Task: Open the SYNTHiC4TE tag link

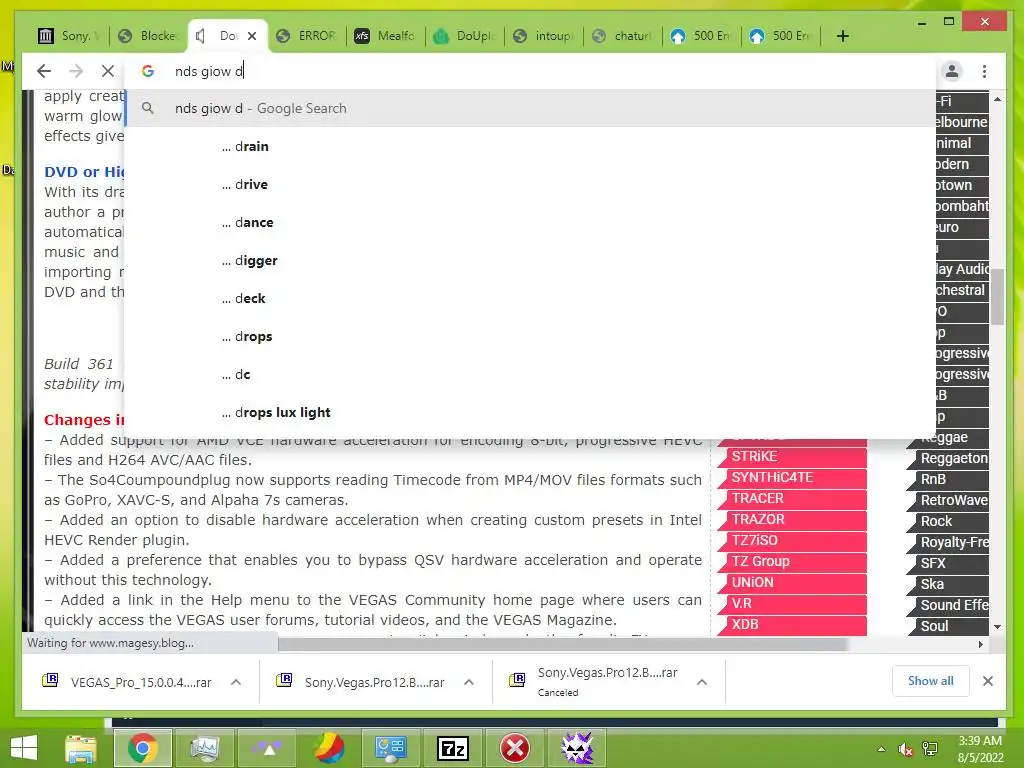Action: 792,477
